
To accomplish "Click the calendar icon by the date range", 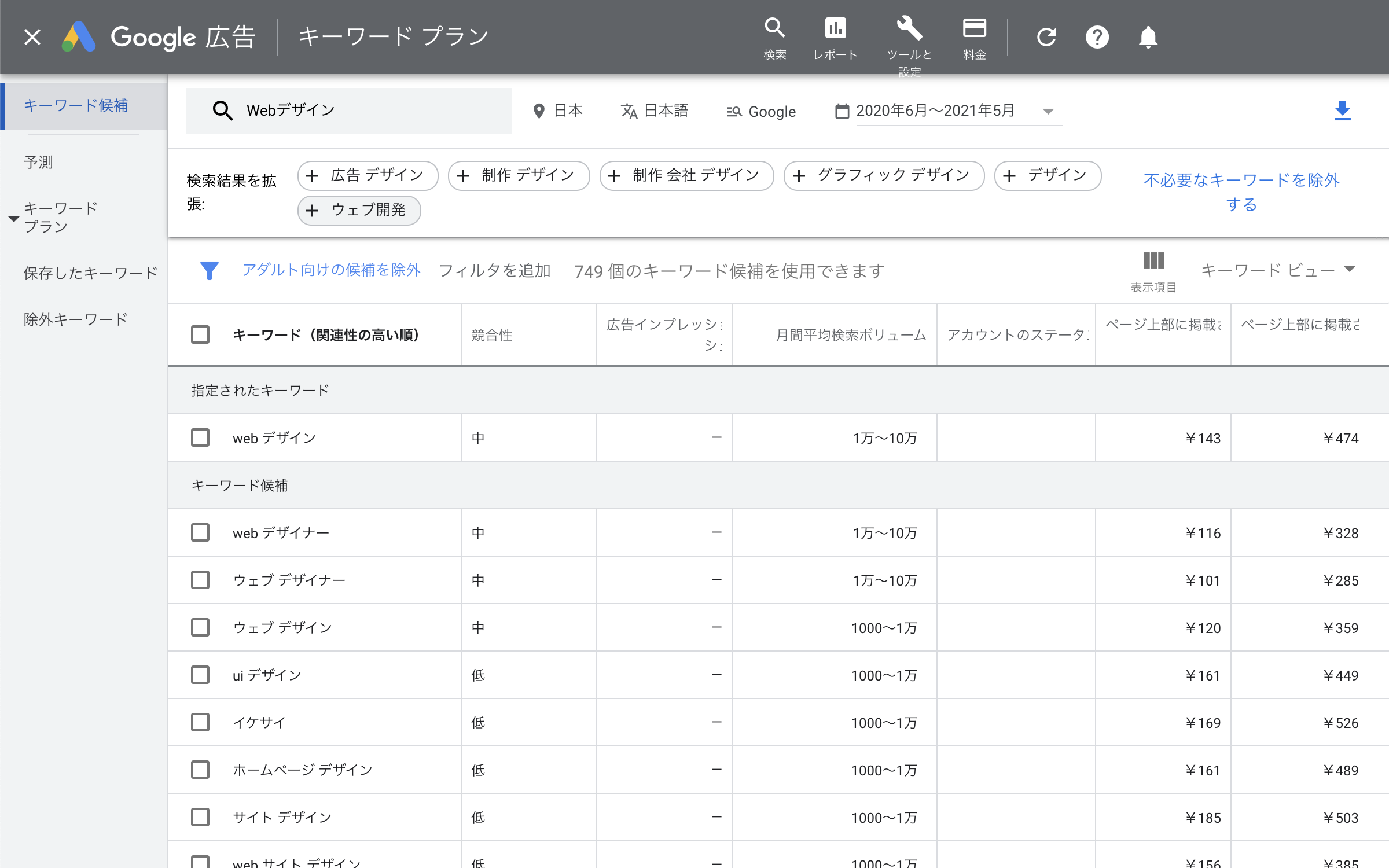I will pyautogui.click(x=842, y=111).
